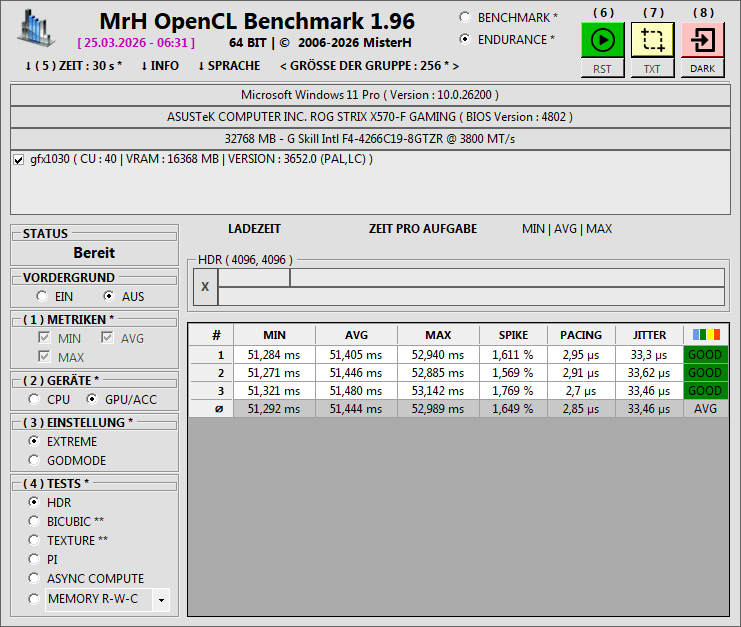
Task: Toggle the MIN metric checkbox
Action: [44, 338]
